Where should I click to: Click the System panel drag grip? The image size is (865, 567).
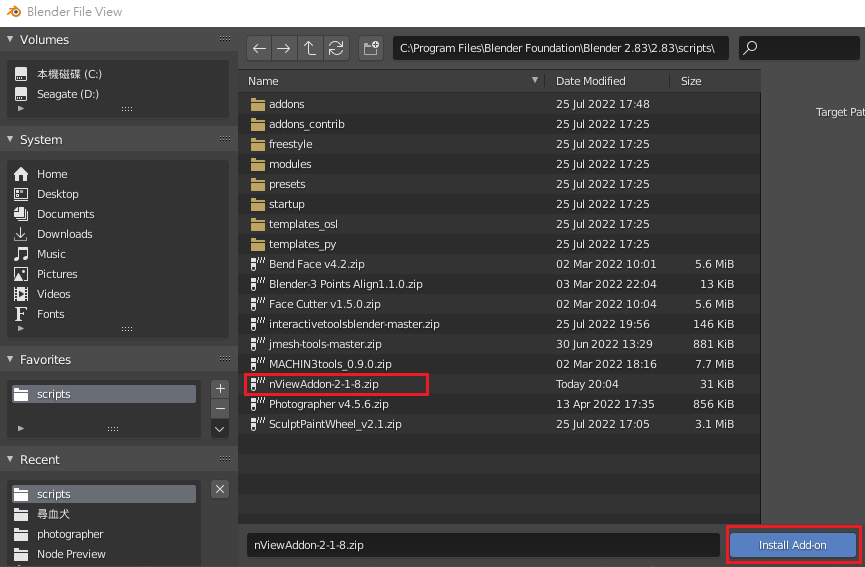pos(225,138)
